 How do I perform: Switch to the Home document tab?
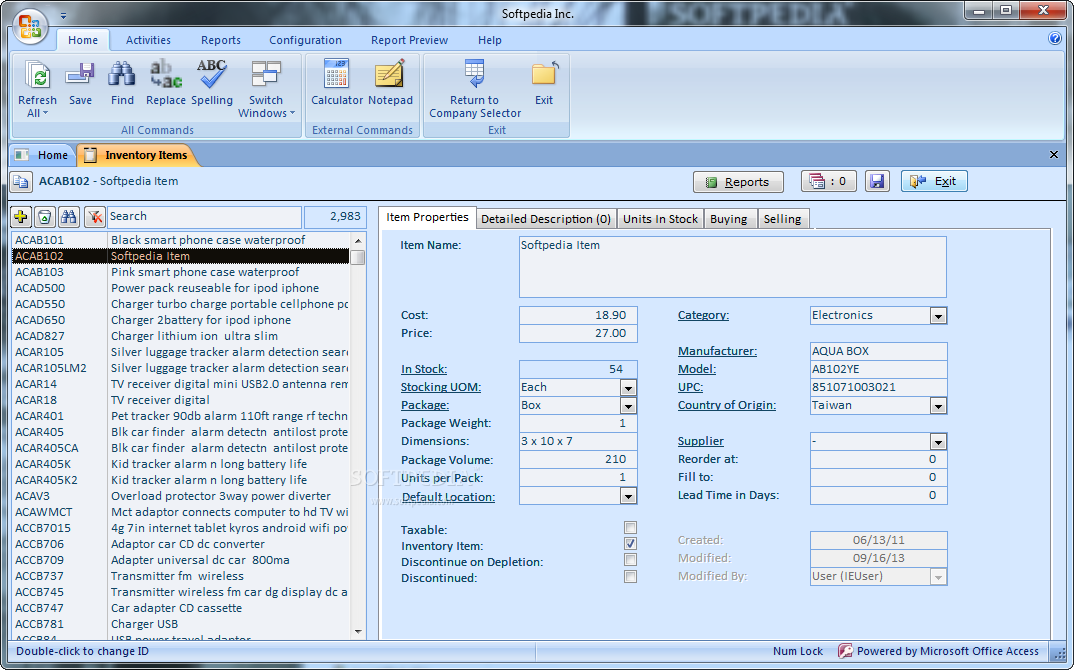coord(42,155)
